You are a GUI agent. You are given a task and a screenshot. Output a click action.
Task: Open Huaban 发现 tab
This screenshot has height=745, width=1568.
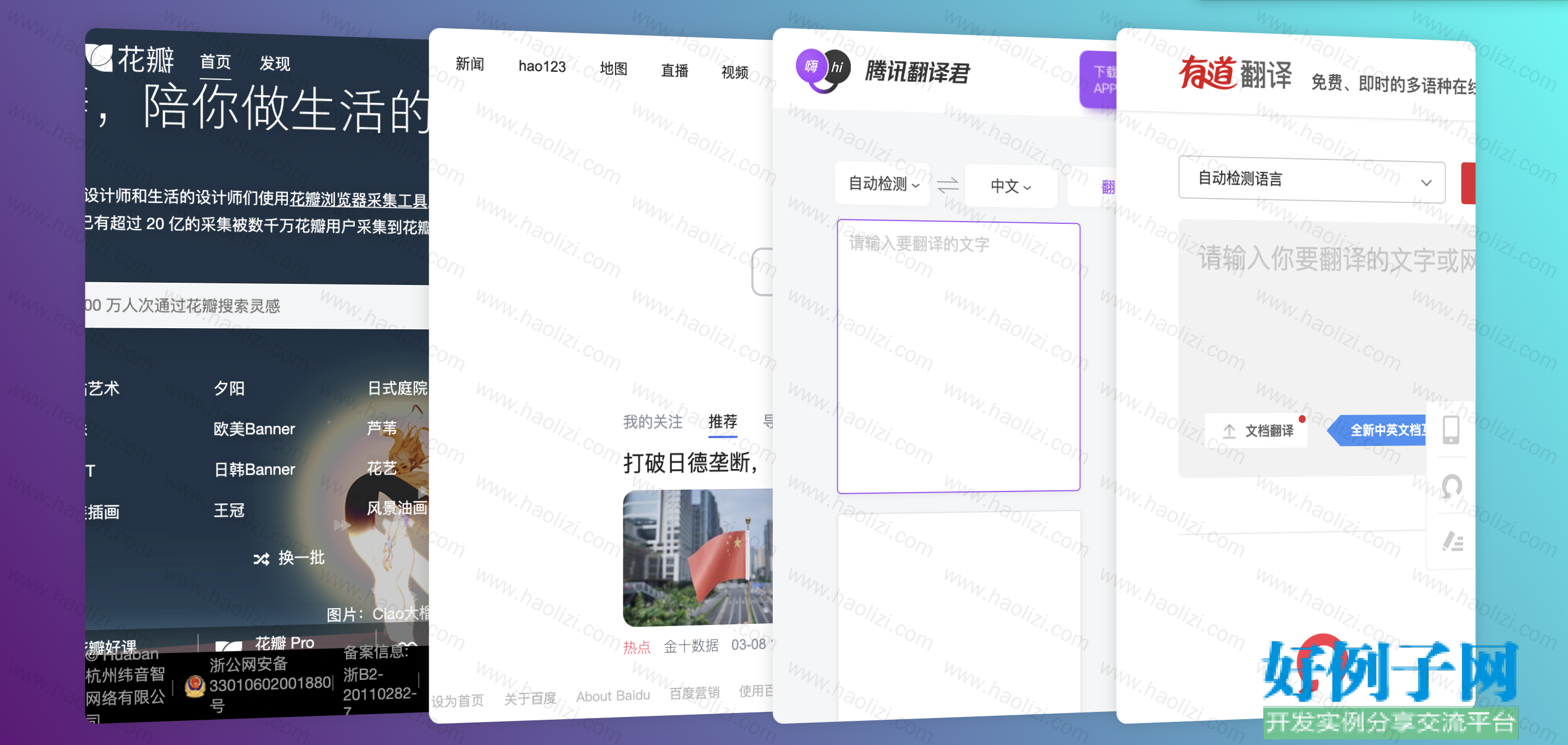pyautogui.click(x=274, y=63)
